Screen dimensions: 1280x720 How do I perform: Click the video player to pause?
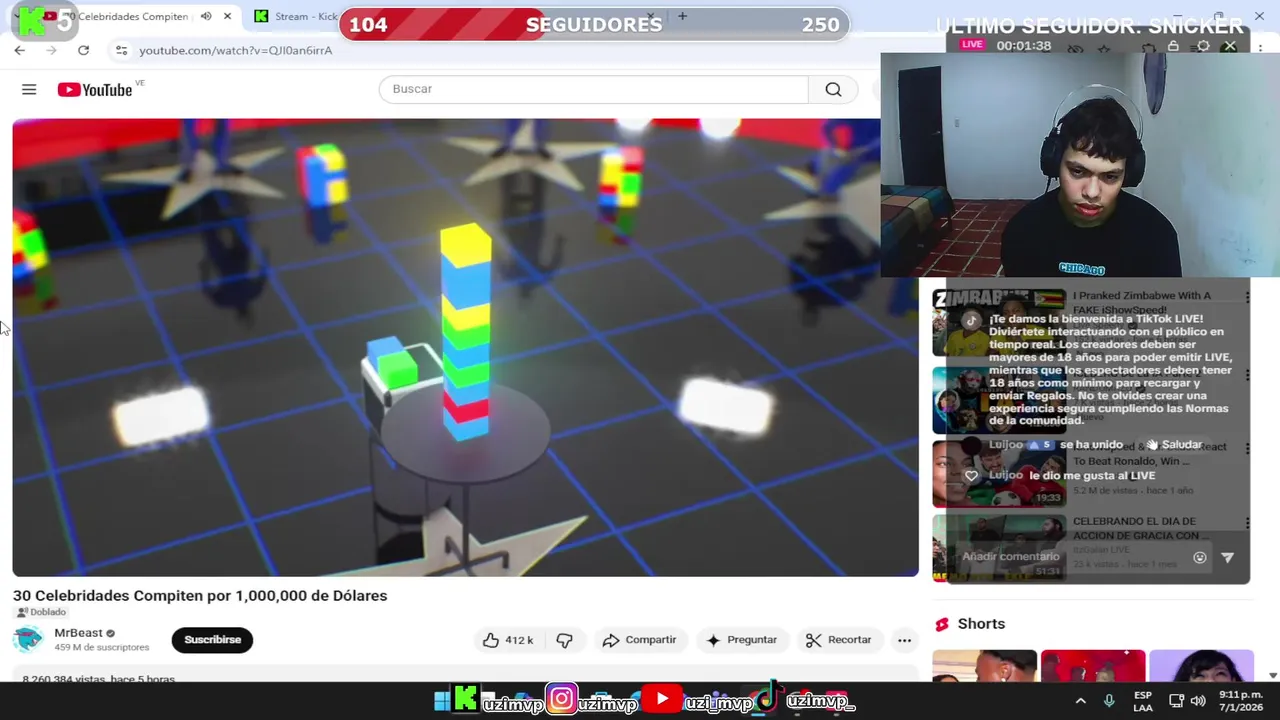pos(465,347)
